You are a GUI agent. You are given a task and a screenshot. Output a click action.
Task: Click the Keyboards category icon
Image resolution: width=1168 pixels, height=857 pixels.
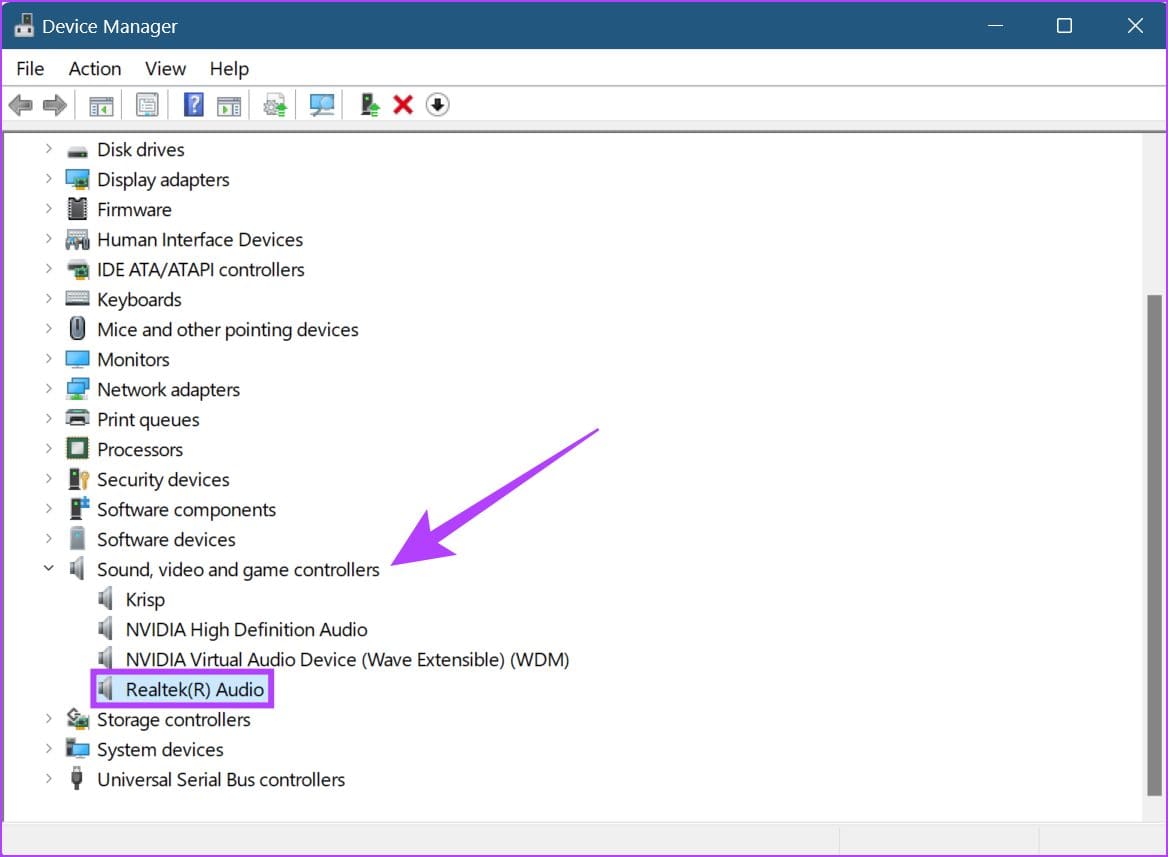[77, 299]
